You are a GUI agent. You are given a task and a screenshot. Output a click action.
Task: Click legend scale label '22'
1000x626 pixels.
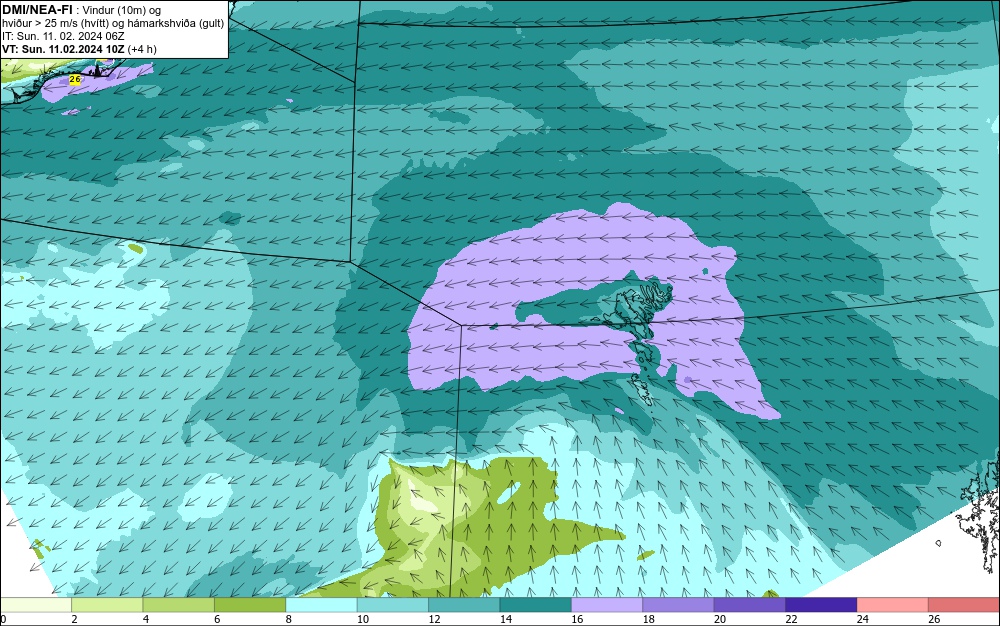tap(791, 619)
